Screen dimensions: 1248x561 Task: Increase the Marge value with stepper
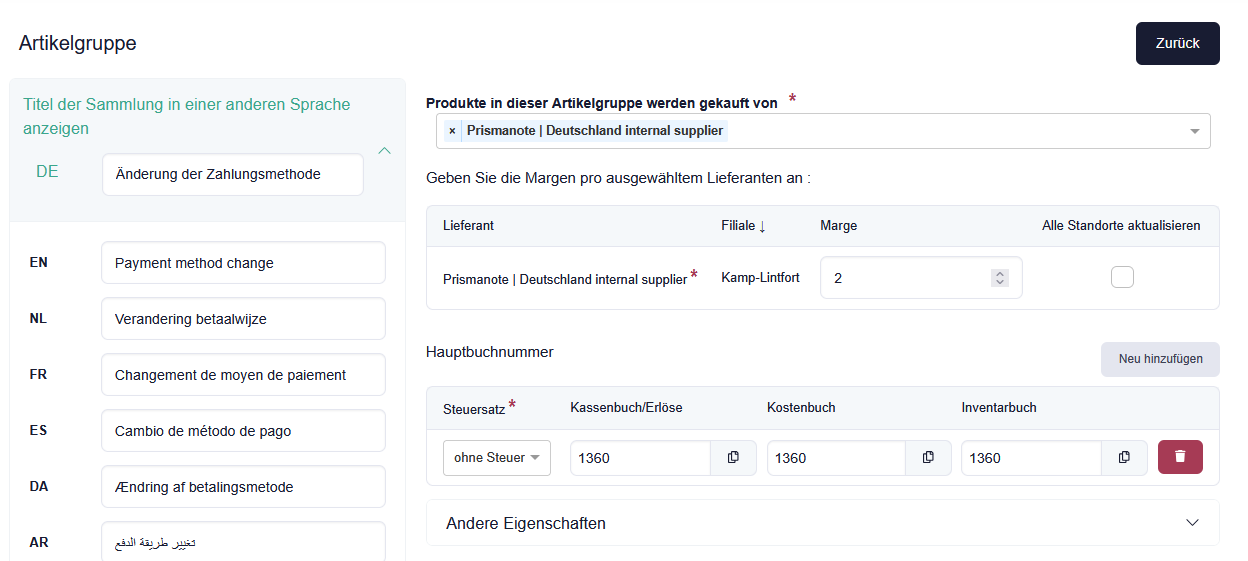[999, 273]
